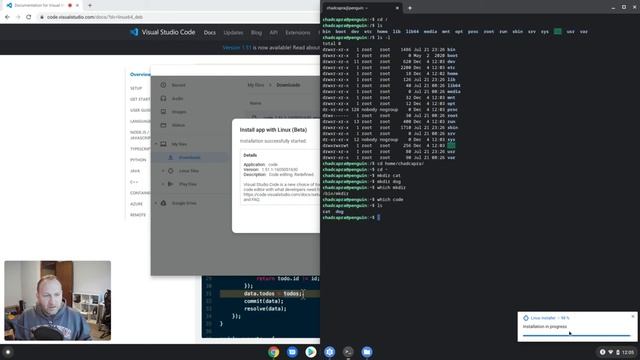Reload the Visual Studio Code docs page
The image size is (640, 360).
pyautogui.click(x=29, y=17)
